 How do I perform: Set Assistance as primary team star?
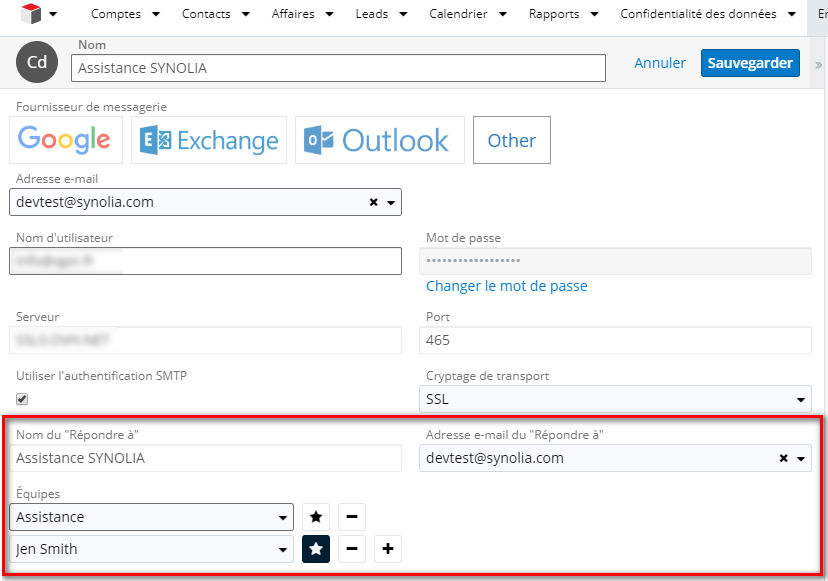tap(316, 517)
